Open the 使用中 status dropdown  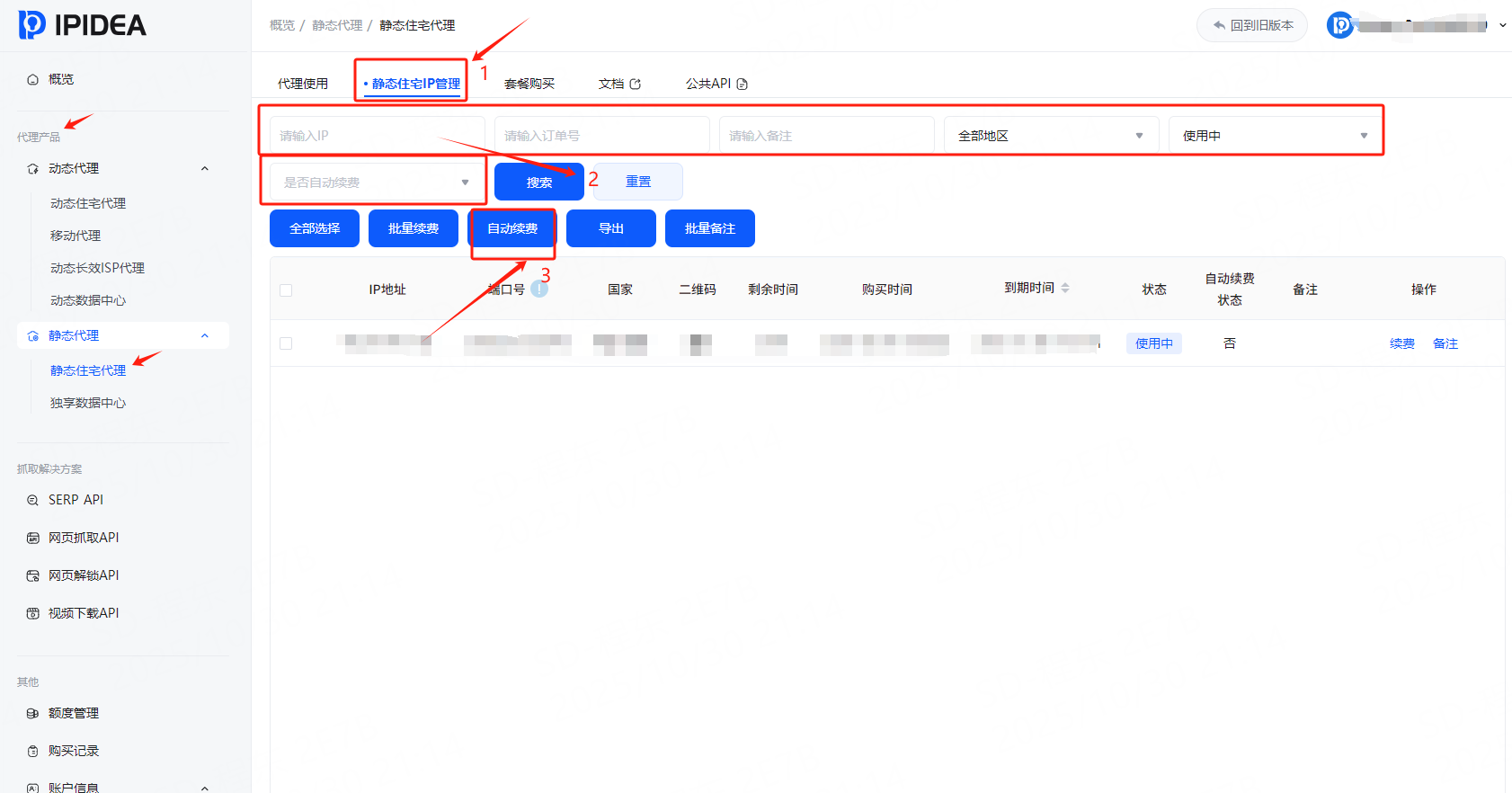[x=1275, y=136]
